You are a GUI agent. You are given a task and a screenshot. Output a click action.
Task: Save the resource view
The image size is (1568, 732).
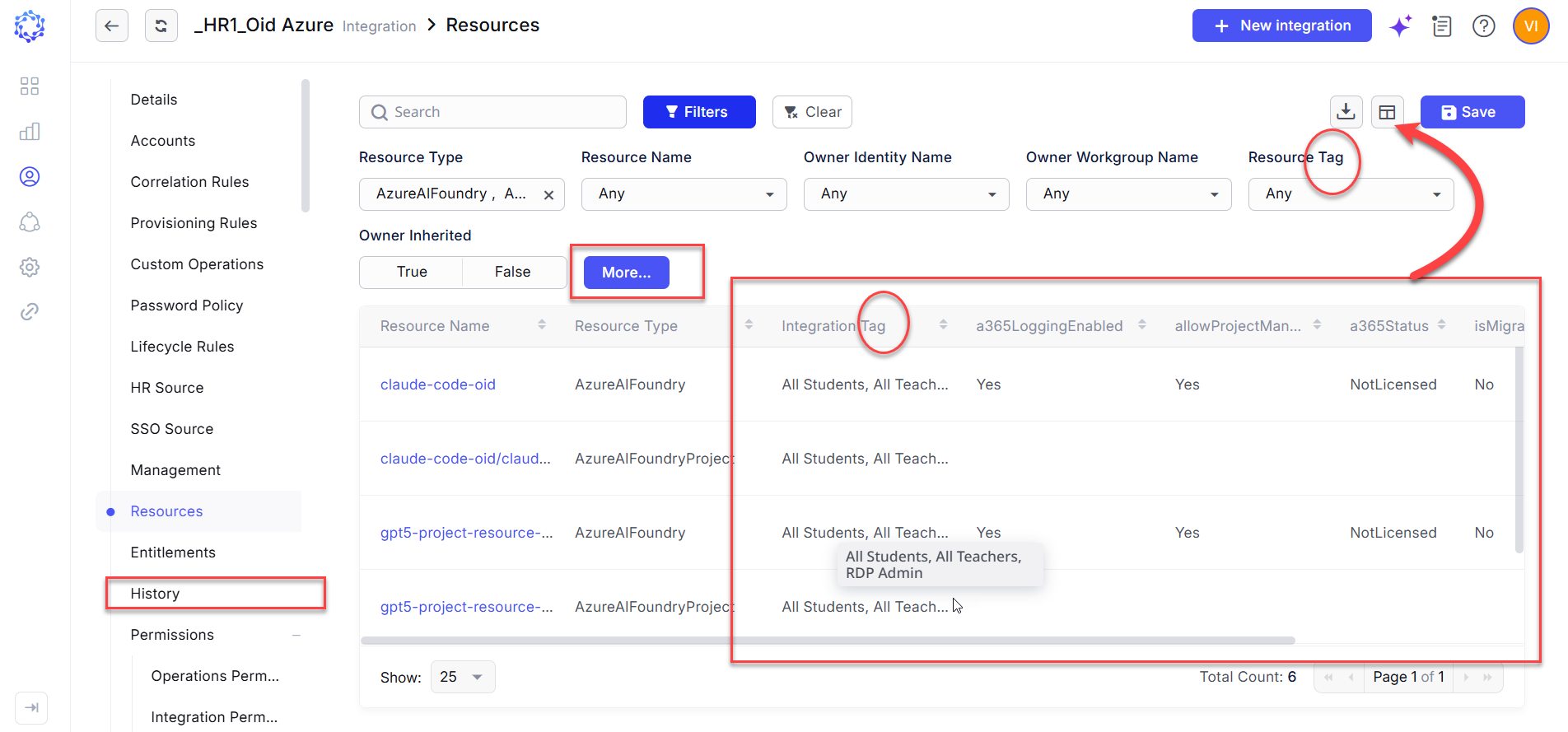click(1472, 112)
